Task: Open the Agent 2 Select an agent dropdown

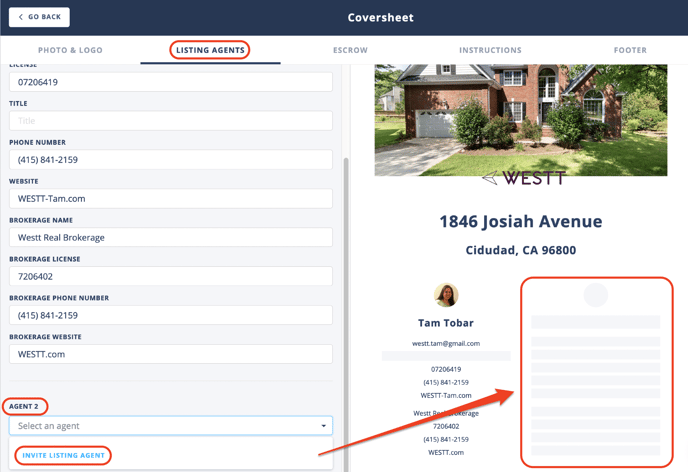Action: point(171,426)
